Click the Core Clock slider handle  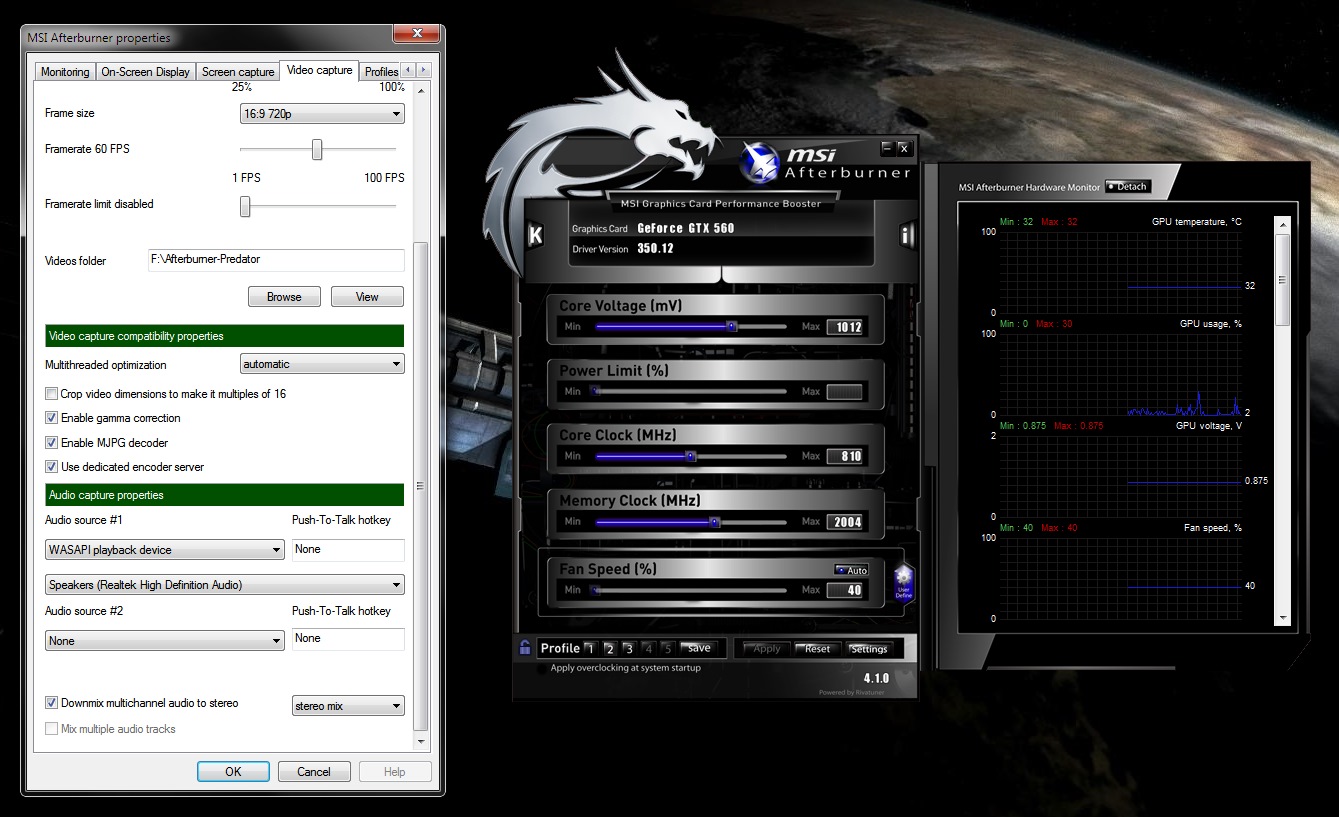point(691,456)
